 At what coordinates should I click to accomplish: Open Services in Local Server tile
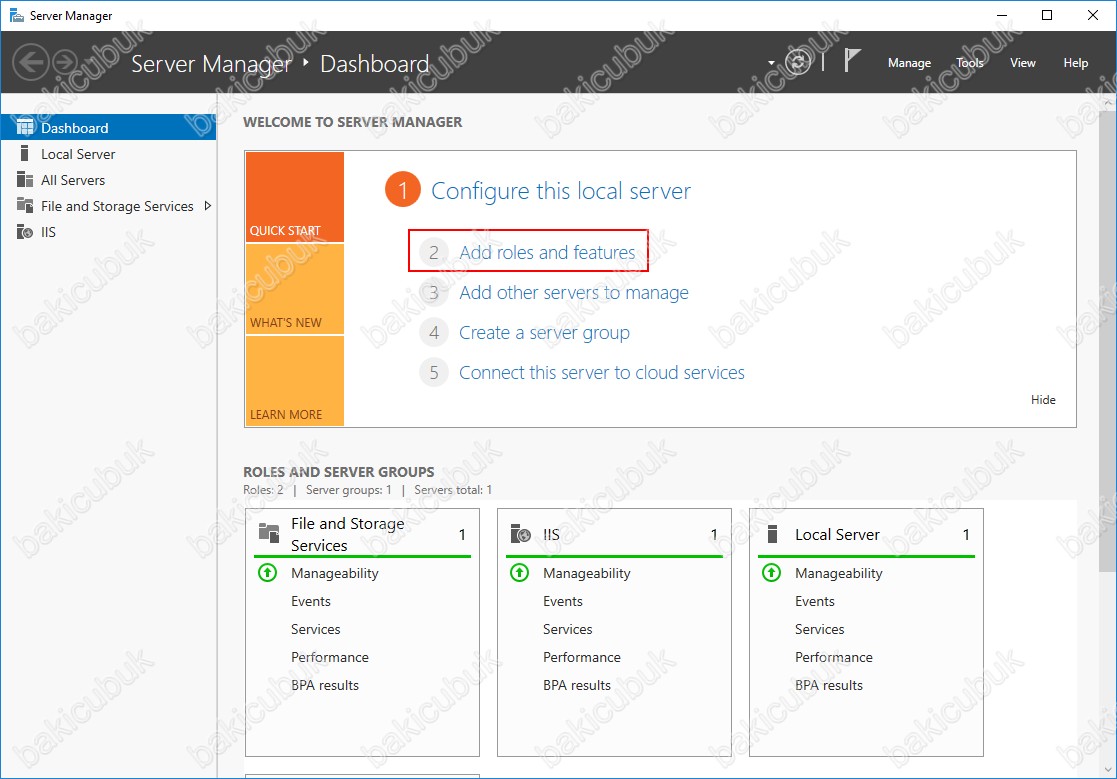(x=820, y=629)
